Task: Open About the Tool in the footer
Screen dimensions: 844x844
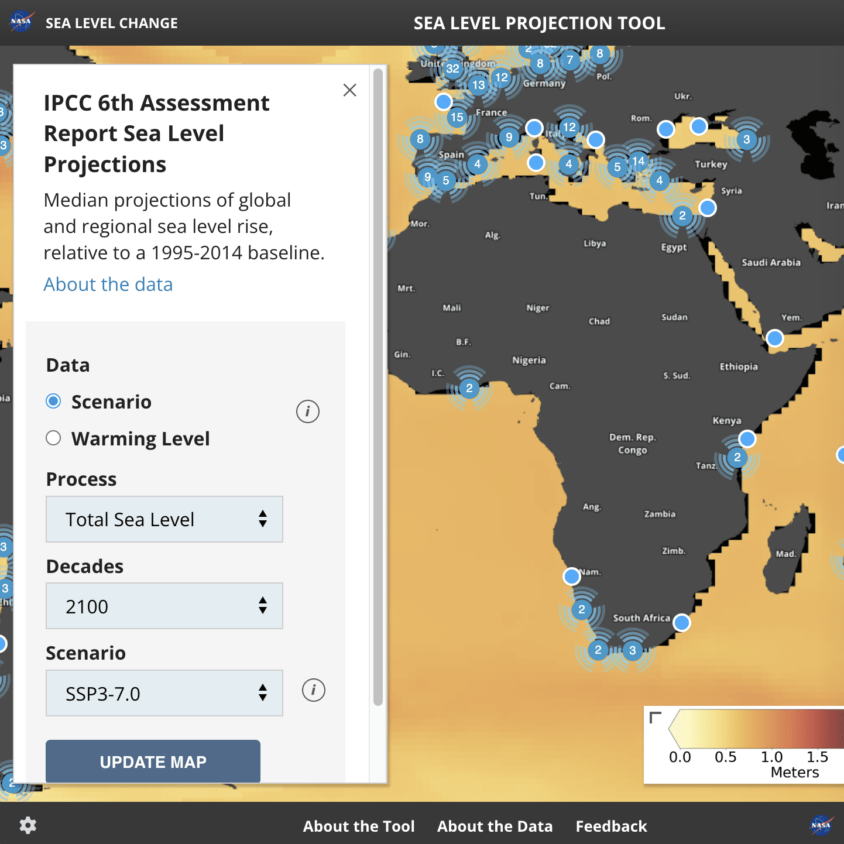Action: (359, 826)
